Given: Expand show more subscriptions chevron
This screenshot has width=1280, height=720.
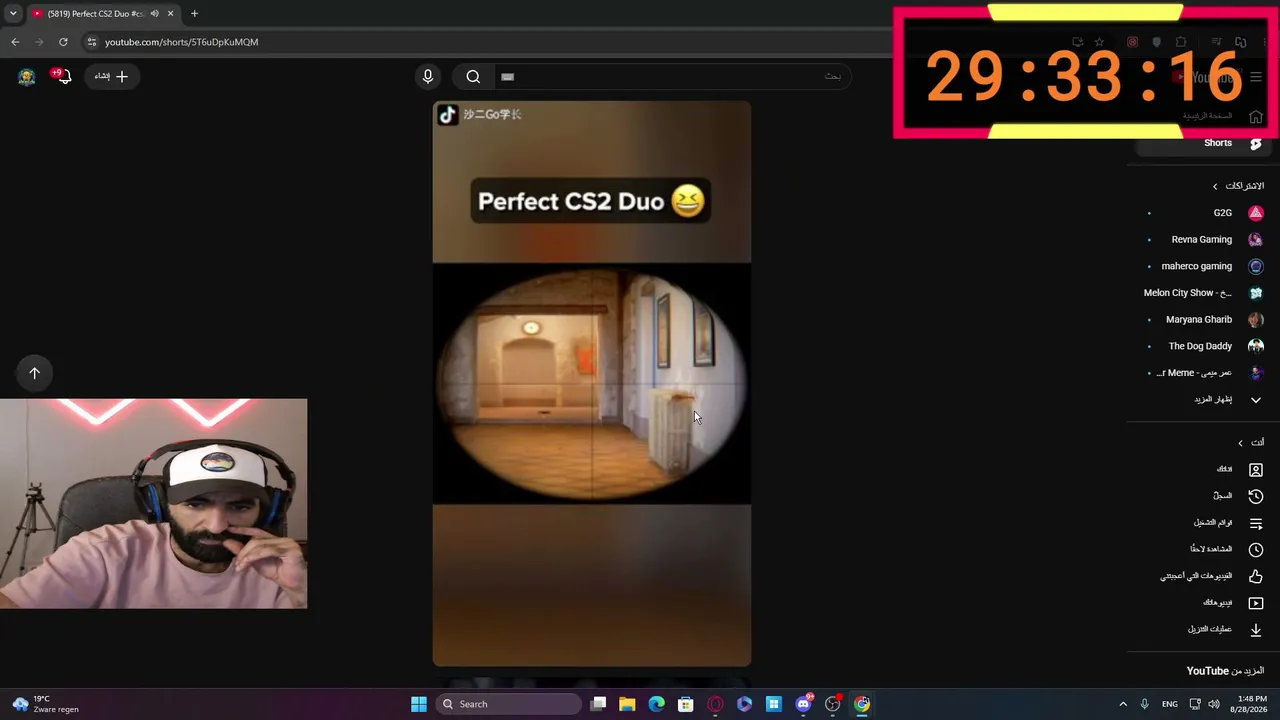Looking at the screenshot, I should click(1256, 400).
